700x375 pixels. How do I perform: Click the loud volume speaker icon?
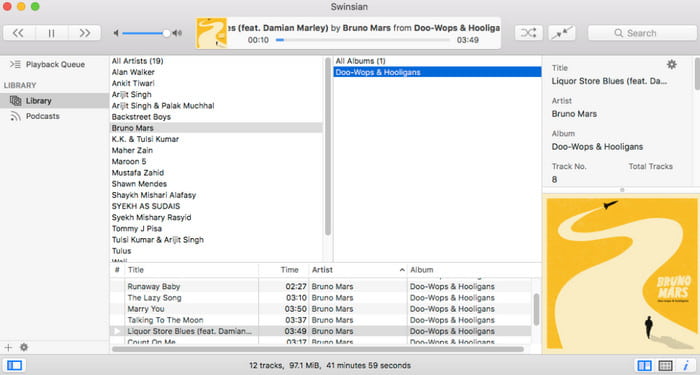(x=177, y=33)
